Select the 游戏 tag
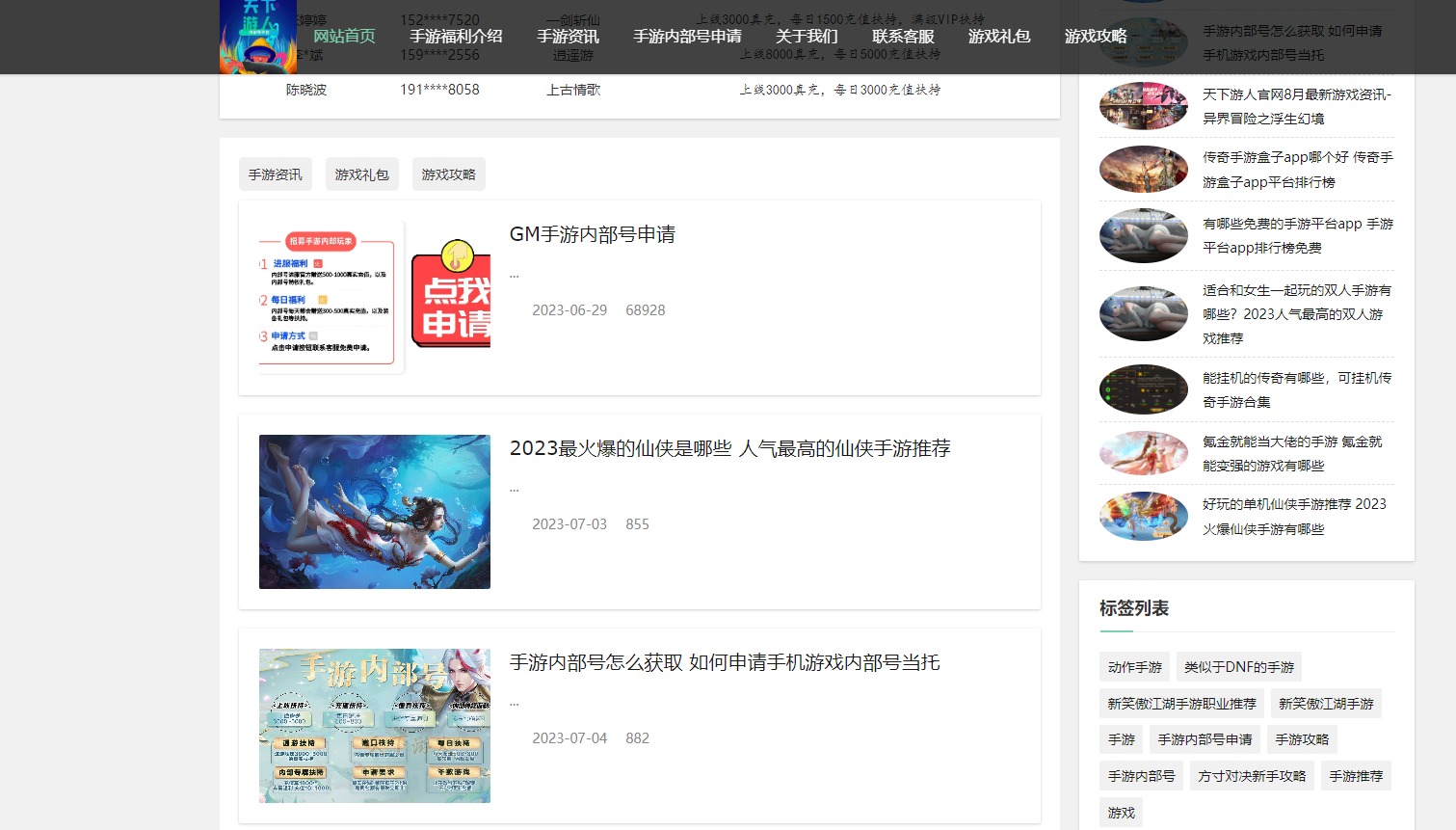The height and width of the screenshot is (830, 1456). point(1122,813)
